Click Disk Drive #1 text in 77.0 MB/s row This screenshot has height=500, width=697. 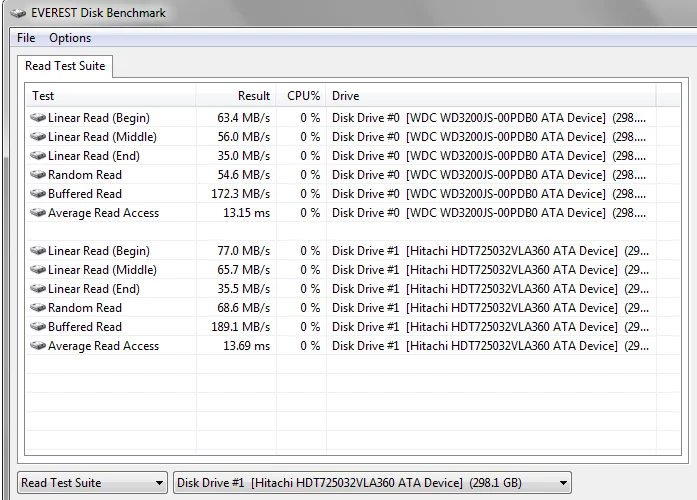(366, 251)
